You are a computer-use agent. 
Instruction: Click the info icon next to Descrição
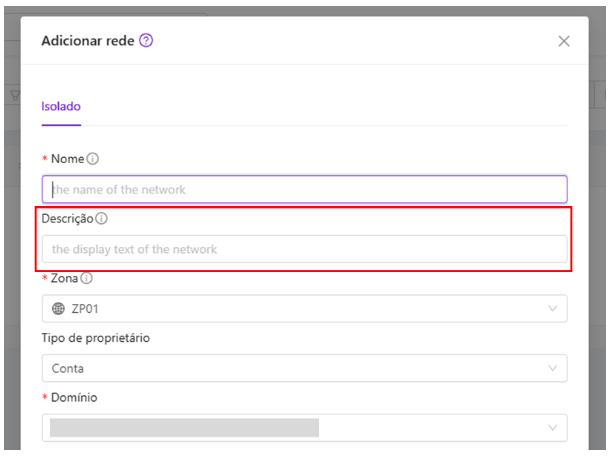point(102,219)
